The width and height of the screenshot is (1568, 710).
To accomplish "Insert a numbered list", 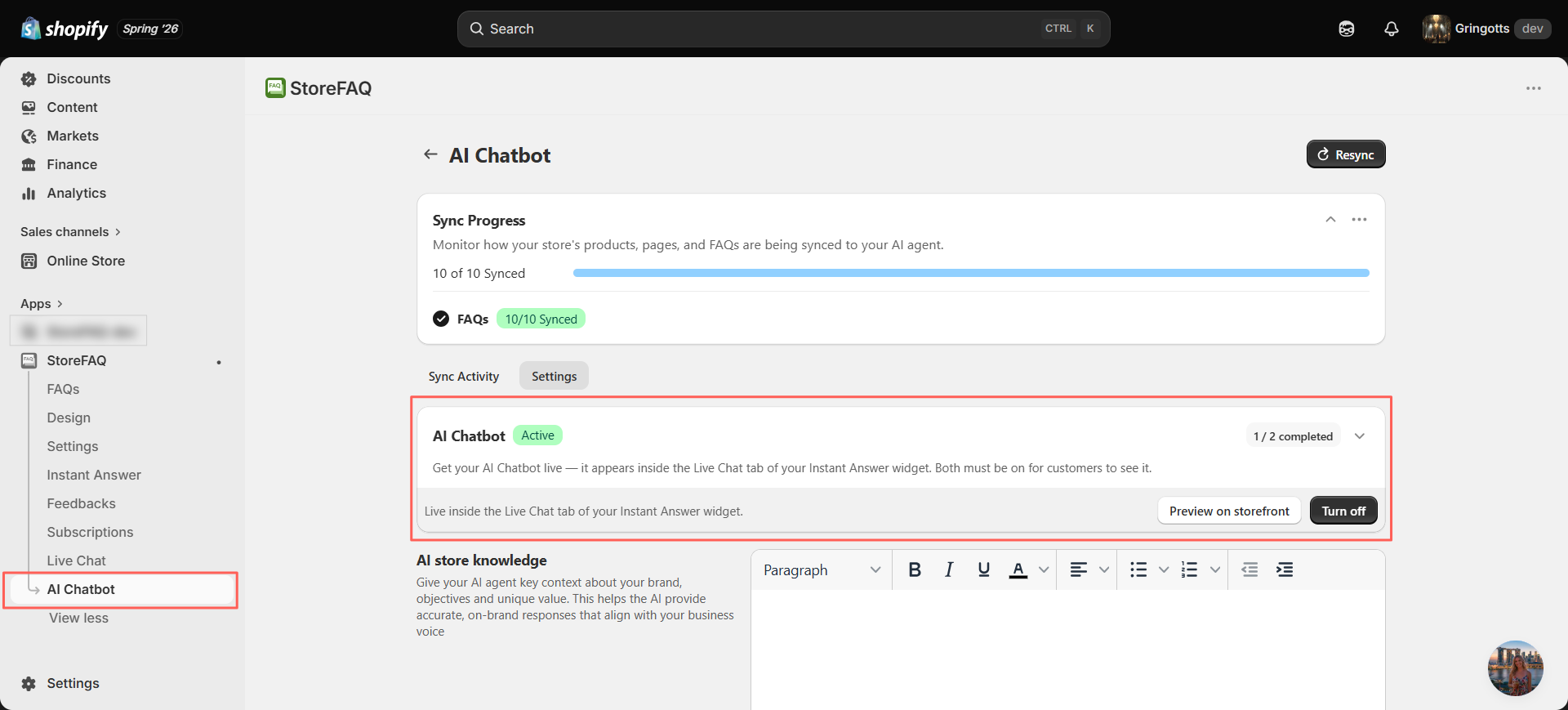I will (1190, 569).
